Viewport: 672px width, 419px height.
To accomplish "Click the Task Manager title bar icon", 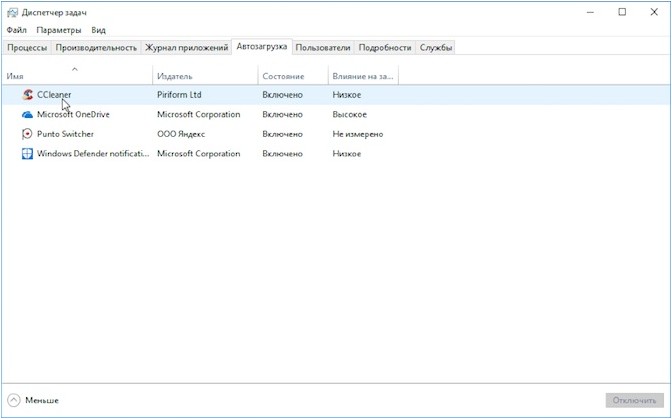I will (x=12, y=12).
